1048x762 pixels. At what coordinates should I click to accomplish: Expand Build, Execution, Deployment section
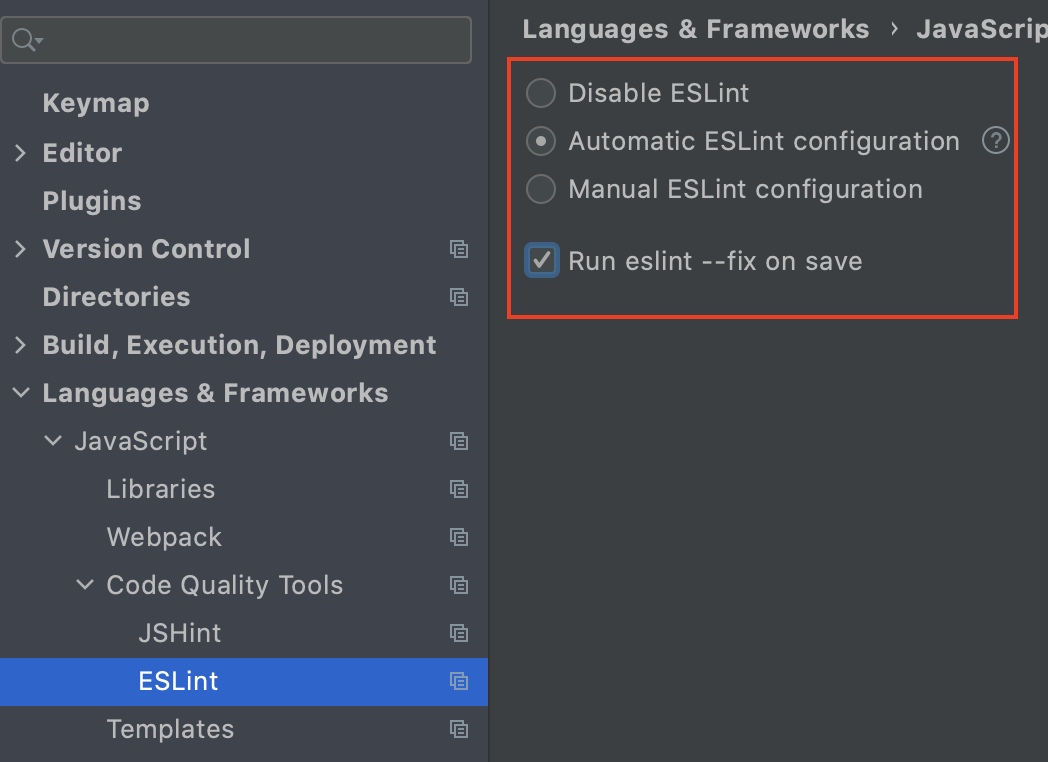(20, 345)
